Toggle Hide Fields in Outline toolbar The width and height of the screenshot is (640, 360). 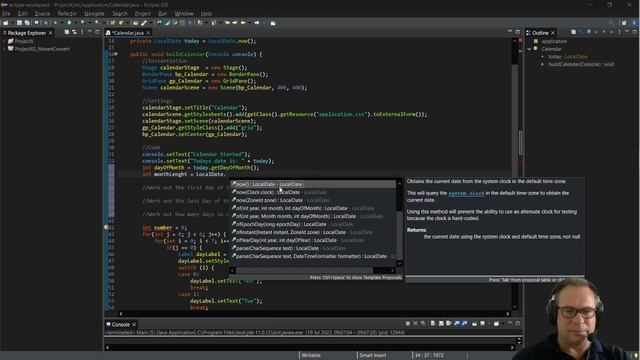[589, 32]
